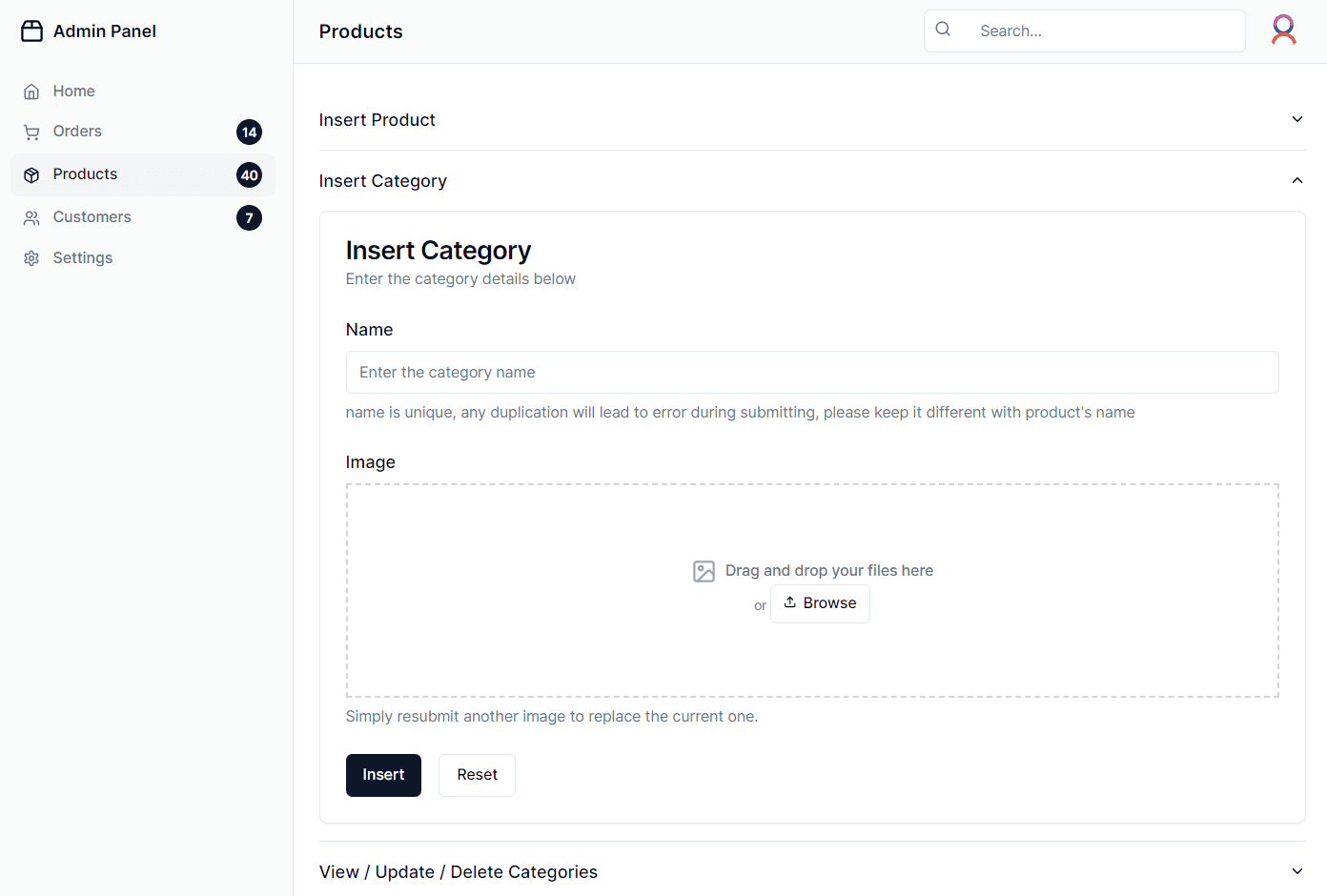Viewport: 1327px width, 896px height.
Task: Click the Customers people icon
Action: [31, 218]
